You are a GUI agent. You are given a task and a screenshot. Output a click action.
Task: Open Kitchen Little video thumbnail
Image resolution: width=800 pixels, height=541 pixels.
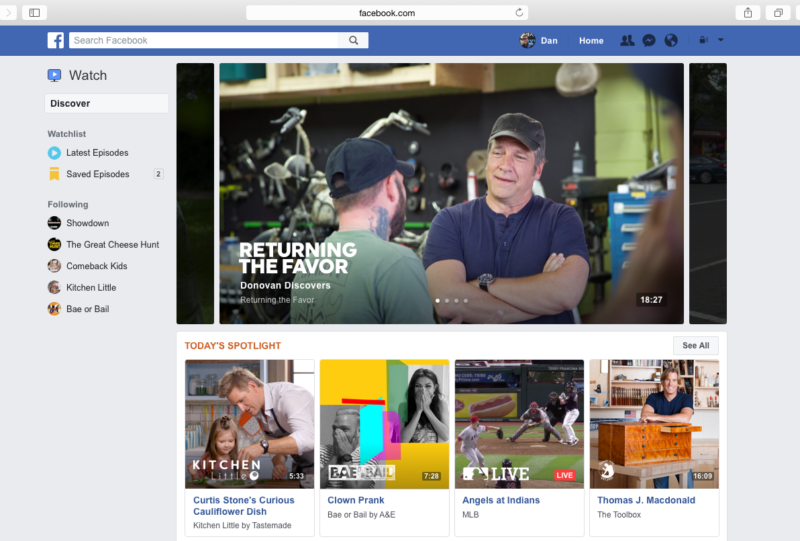[249, 424]
